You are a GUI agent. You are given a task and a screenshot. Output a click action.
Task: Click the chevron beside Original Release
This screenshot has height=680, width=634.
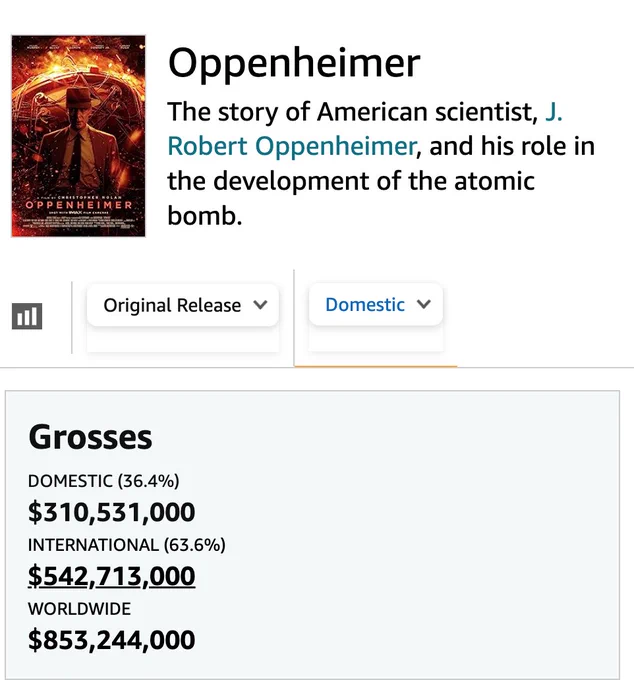coord(260,304)
